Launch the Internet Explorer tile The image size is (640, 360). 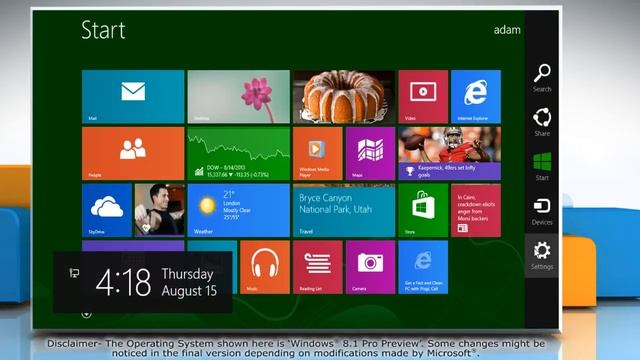[476, 97]
